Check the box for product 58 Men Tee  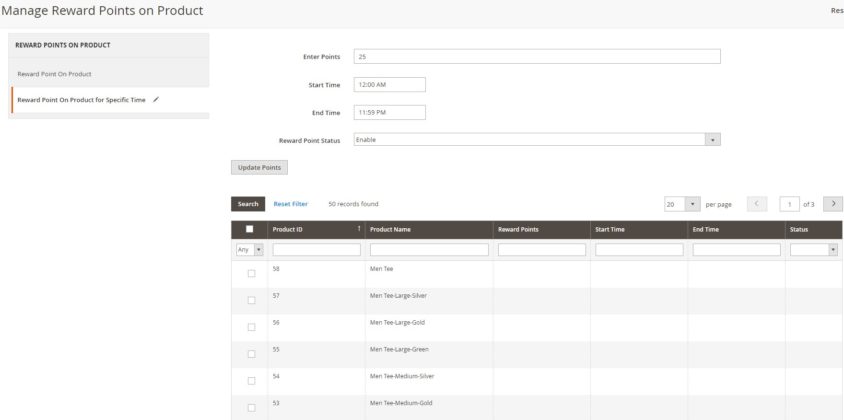pos(251,274)
